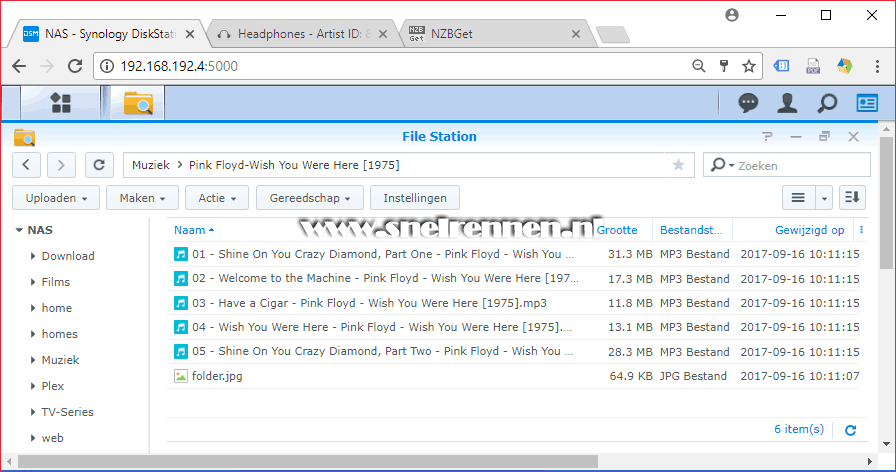Click File Station help question mark

click(767, 136)
